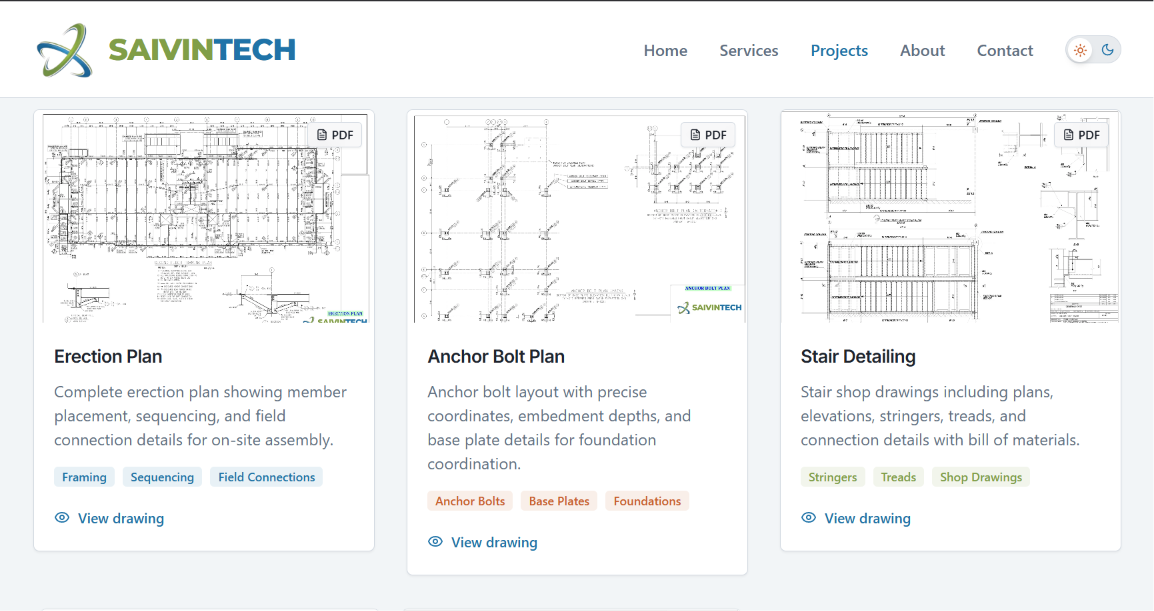
Task: Click PDF badge on Stair Detailing card
Action: [x=1082, y=135]
